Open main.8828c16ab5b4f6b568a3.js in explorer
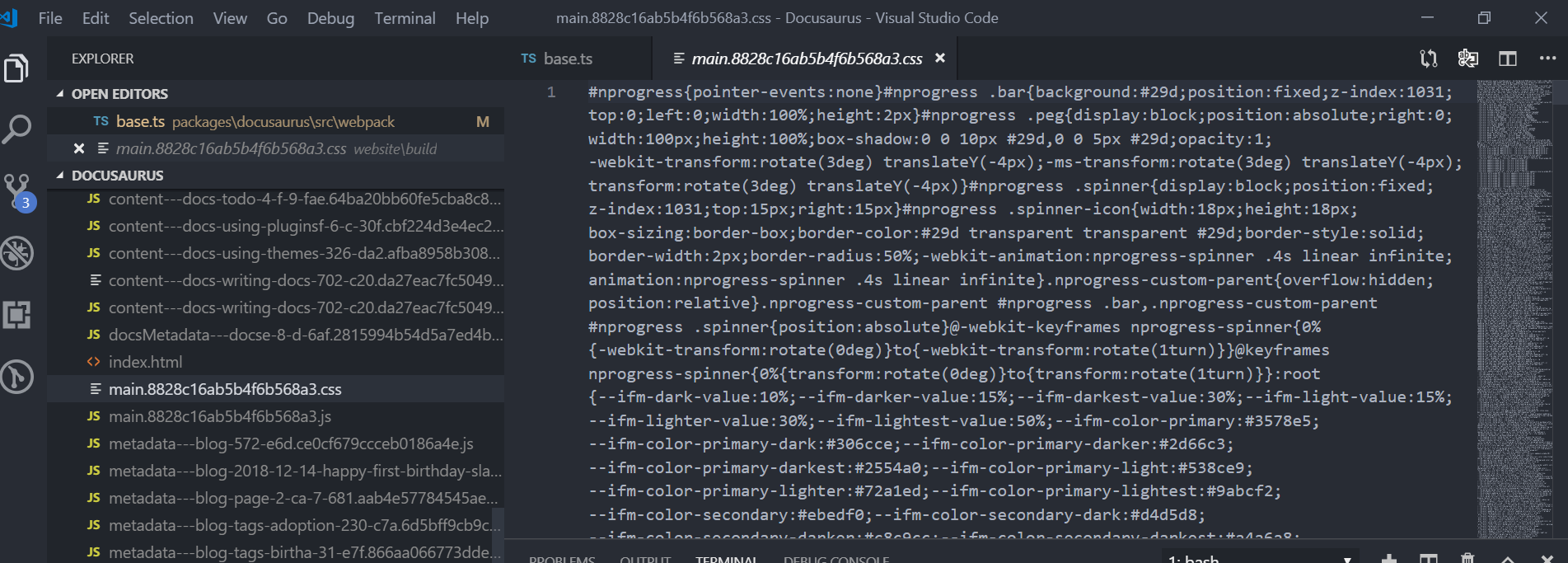This screenshot has width=1568, height=563. [276, 416]
